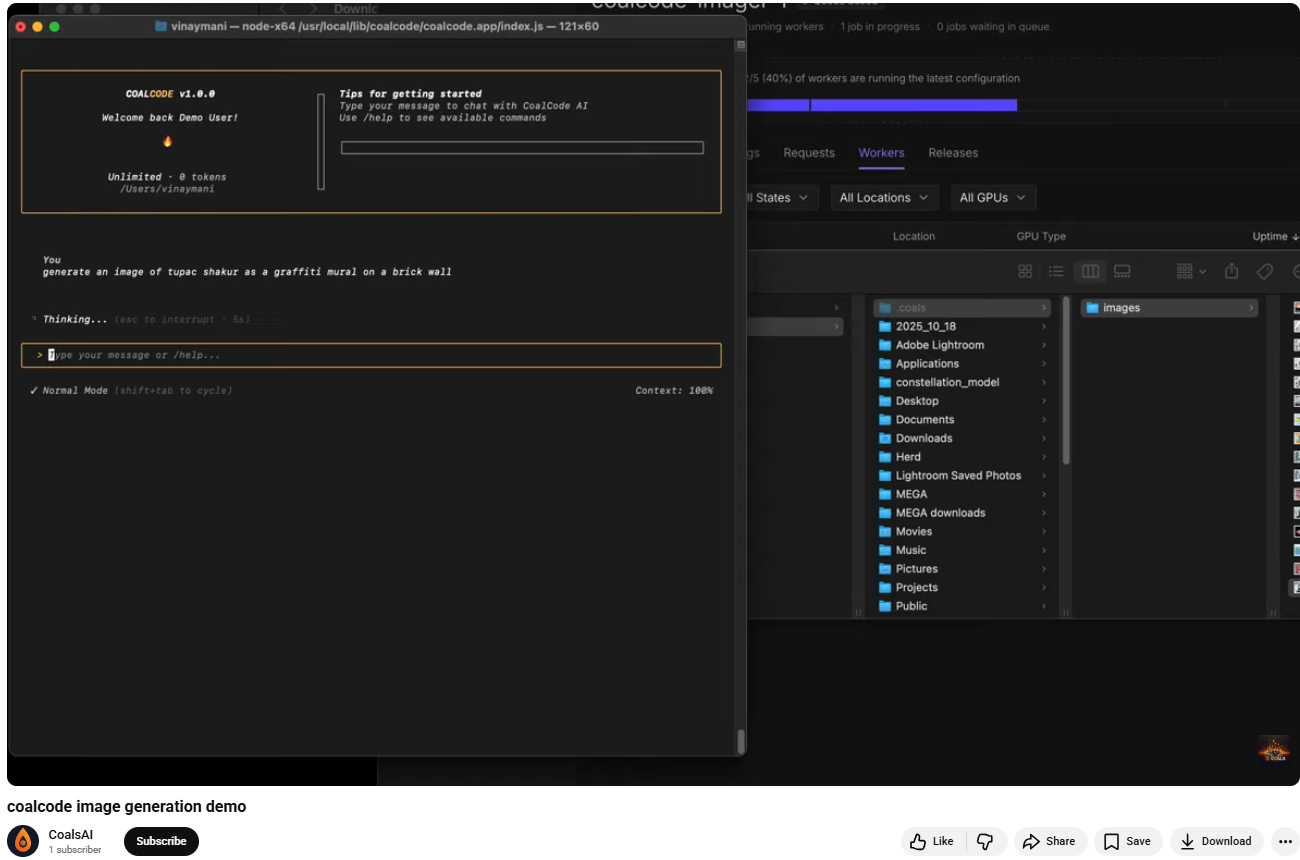Select the .coals folder in Finder
Image resolution: width=1300 pixels, height=860 pixels.
pyautogui.click(x=962, y=308)
